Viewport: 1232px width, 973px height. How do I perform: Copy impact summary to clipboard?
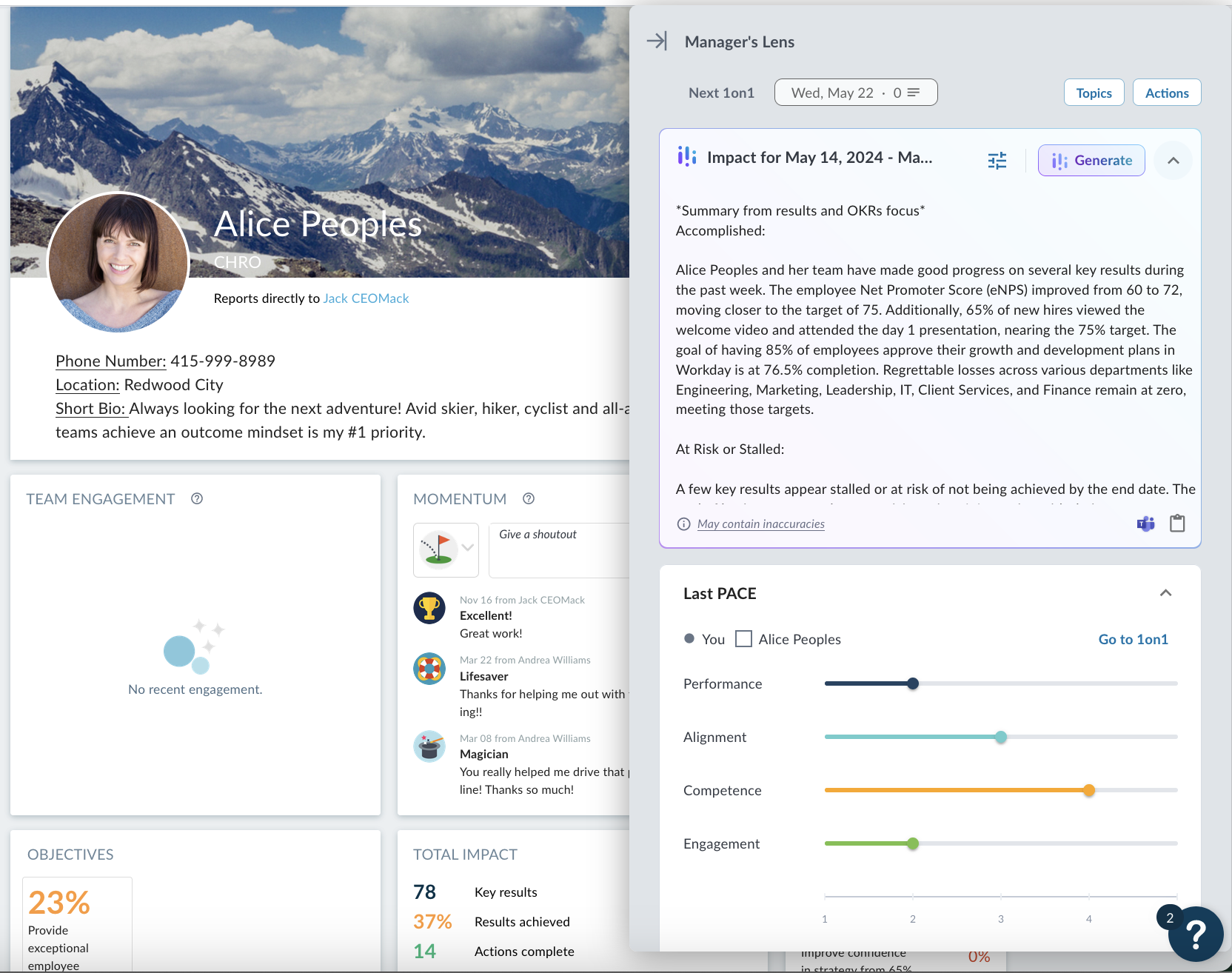coord(1177,524)
